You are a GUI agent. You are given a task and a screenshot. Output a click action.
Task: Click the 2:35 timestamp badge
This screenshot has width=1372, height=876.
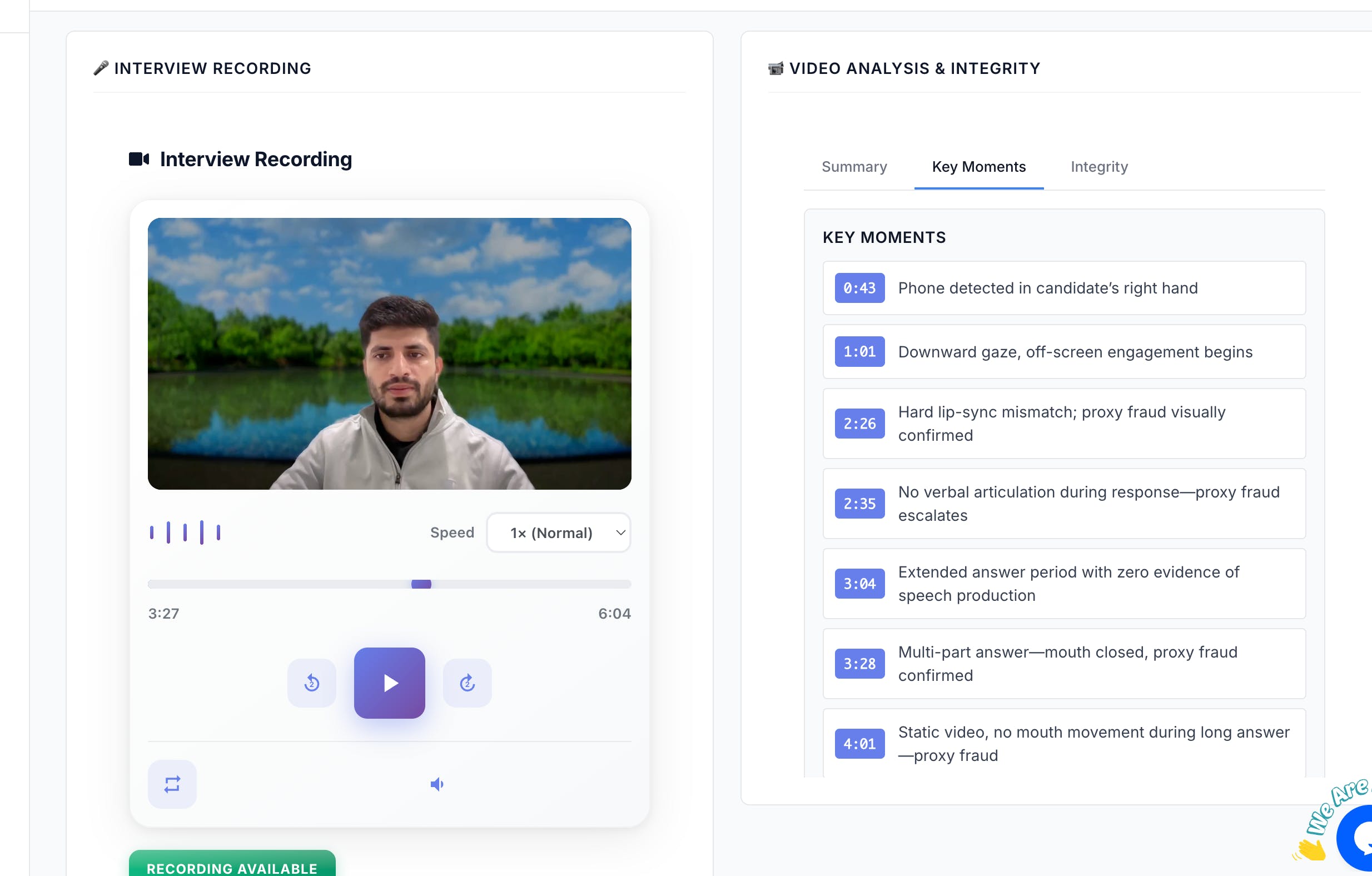point(859,504)
